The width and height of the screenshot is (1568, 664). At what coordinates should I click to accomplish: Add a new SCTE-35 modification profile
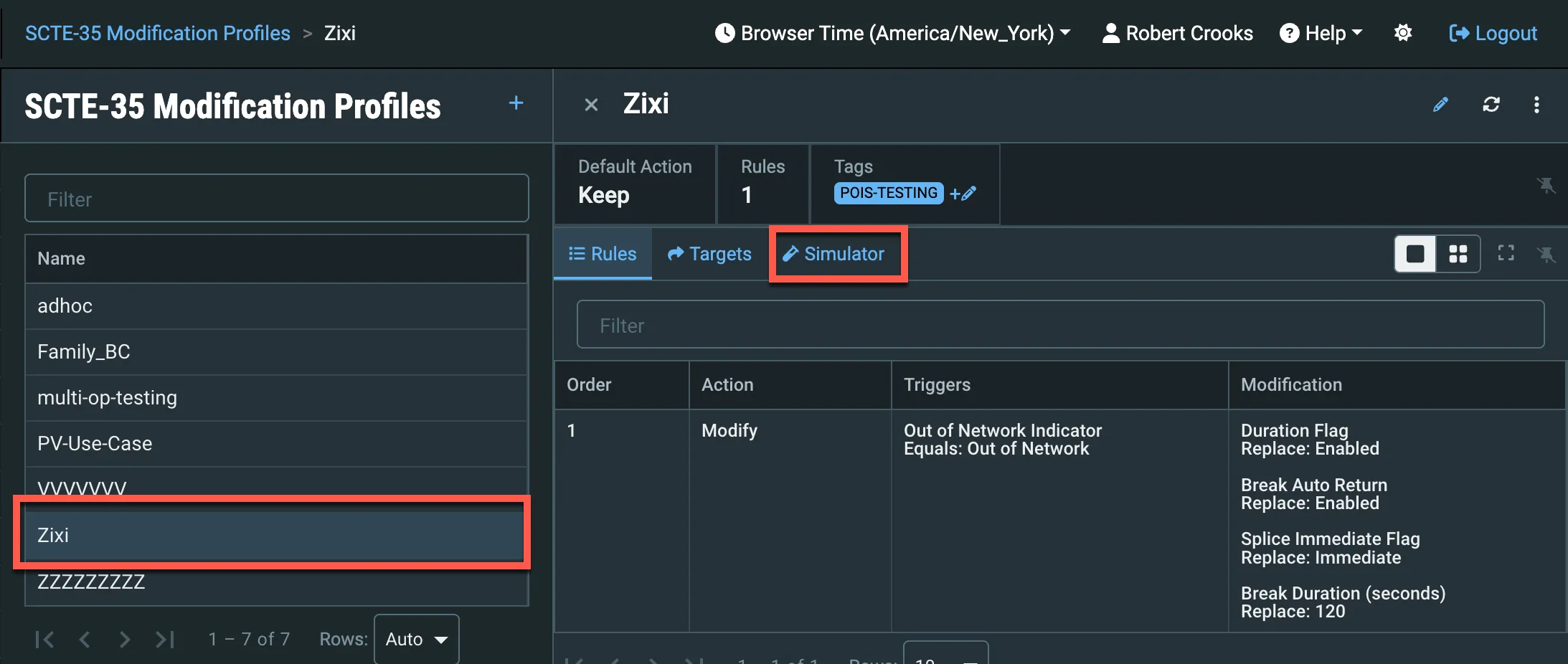[x=516, y=103]
